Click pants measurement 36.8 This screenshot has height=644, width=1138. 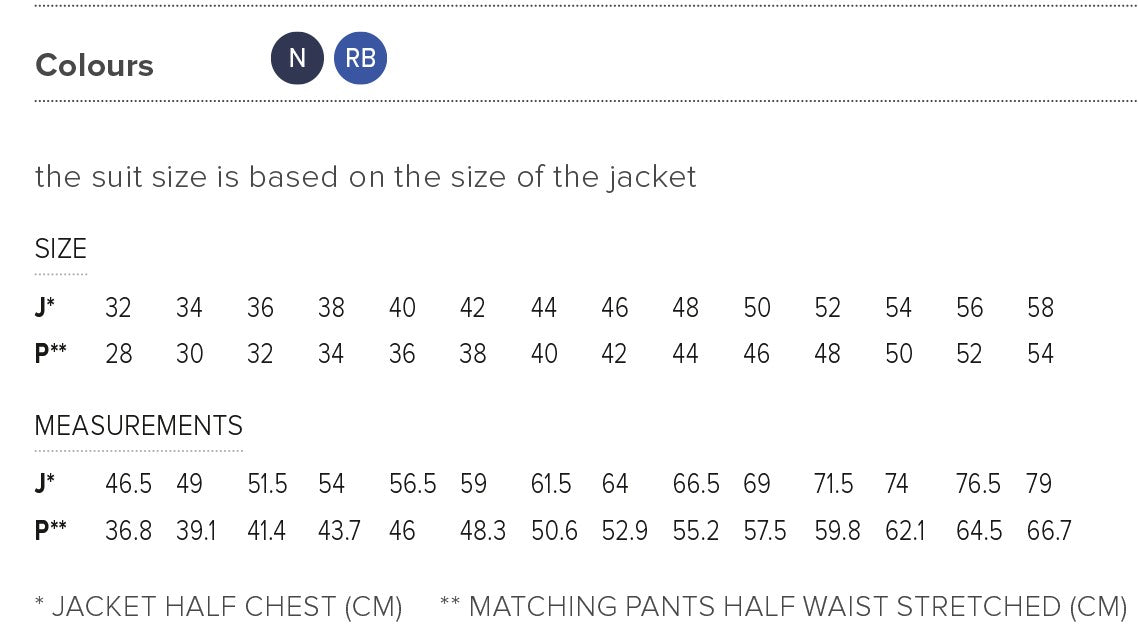(128, 530)
